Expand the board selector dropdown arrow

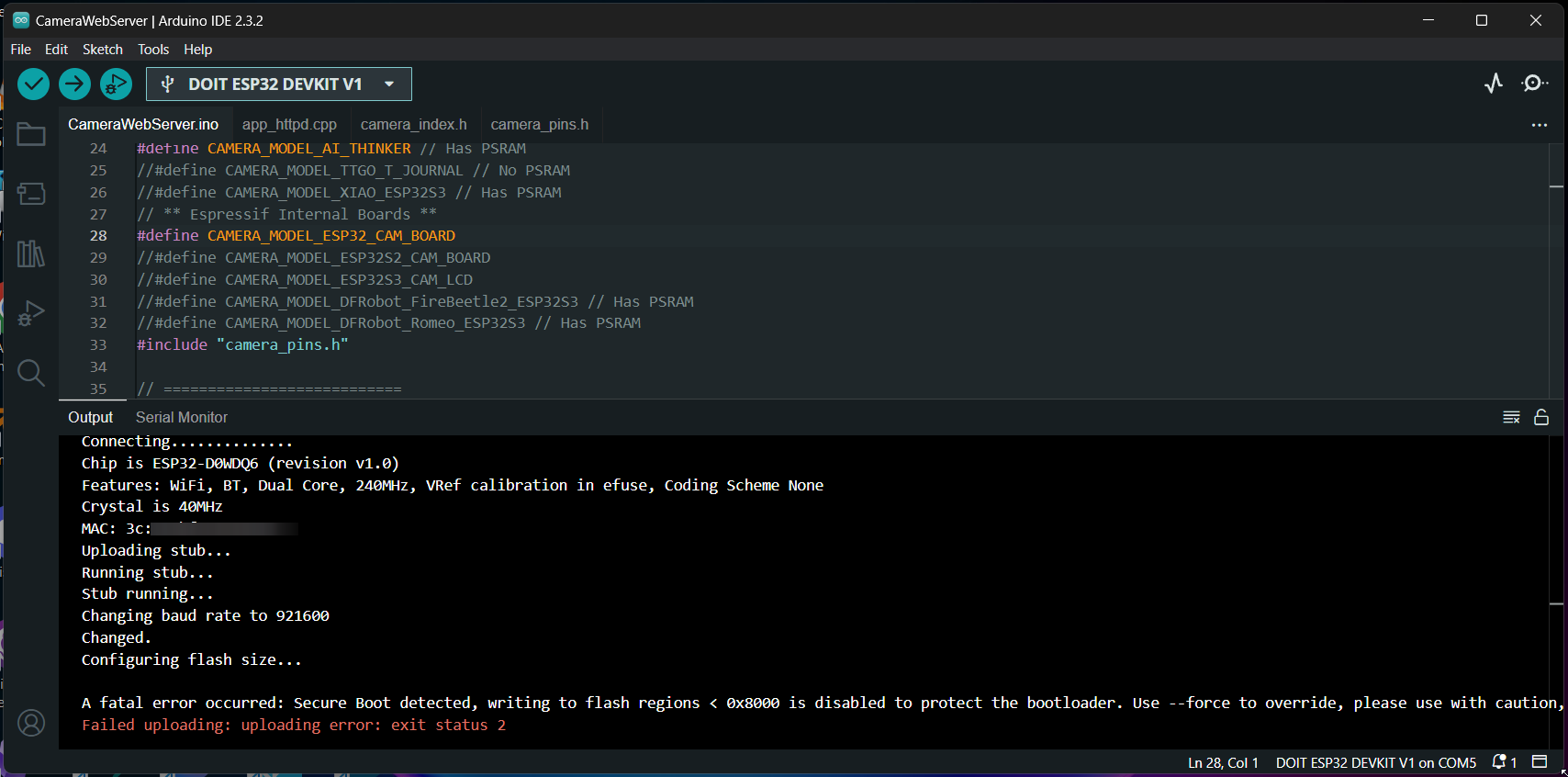point(389,84)
